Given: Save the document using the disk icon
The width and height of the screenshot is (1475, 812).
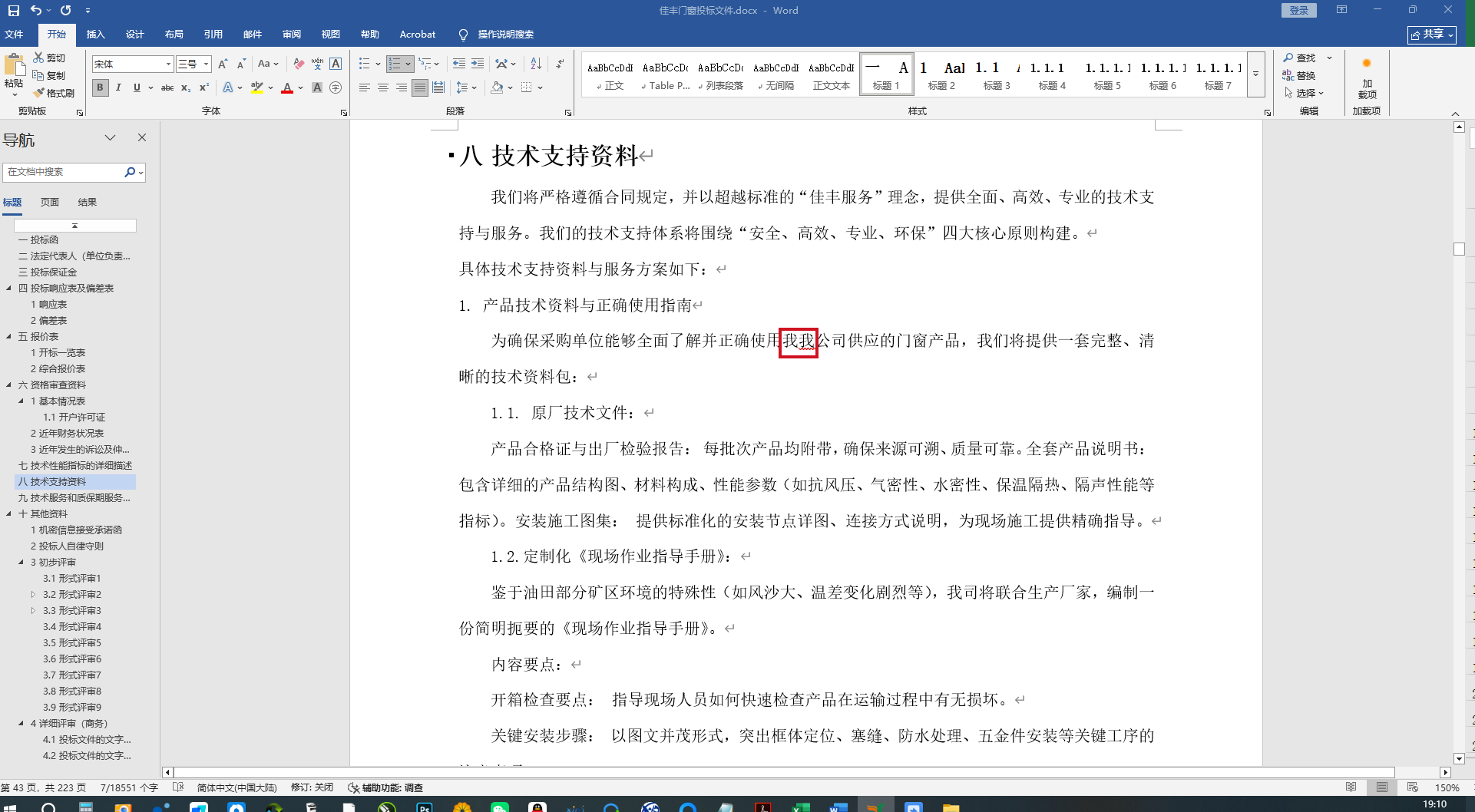Looking at the screenshot, I should (14, 11).
